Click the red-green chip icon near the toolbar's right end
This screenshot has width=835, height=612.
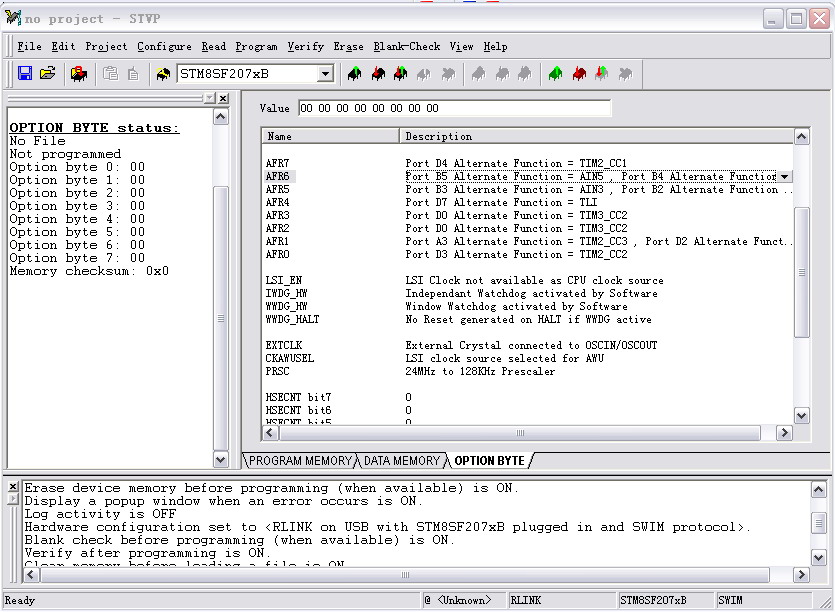(x=602, y=74)
